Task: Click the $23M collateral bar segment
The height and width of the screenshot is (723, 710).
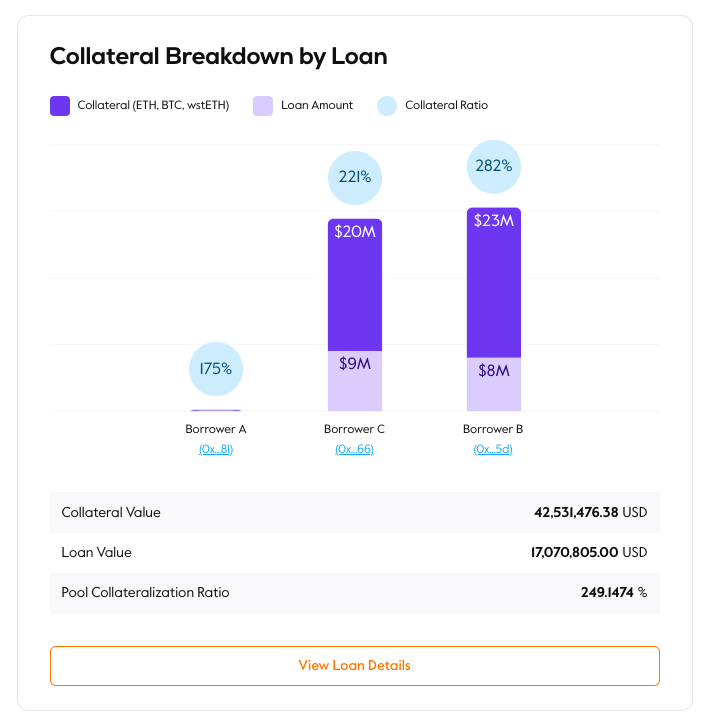Action: coord(494,283)
